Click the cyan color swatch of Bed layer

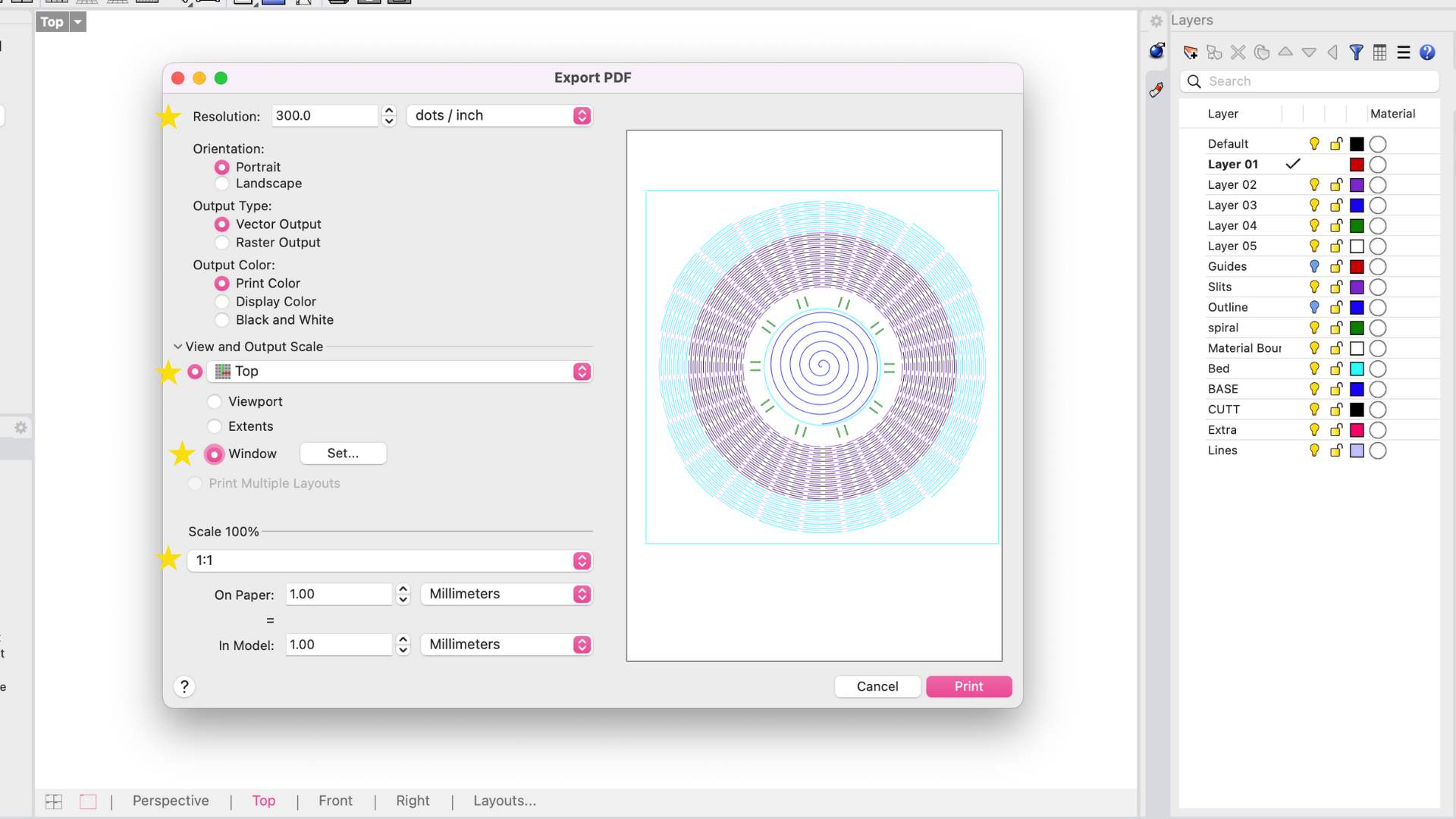pos(1357,369)
